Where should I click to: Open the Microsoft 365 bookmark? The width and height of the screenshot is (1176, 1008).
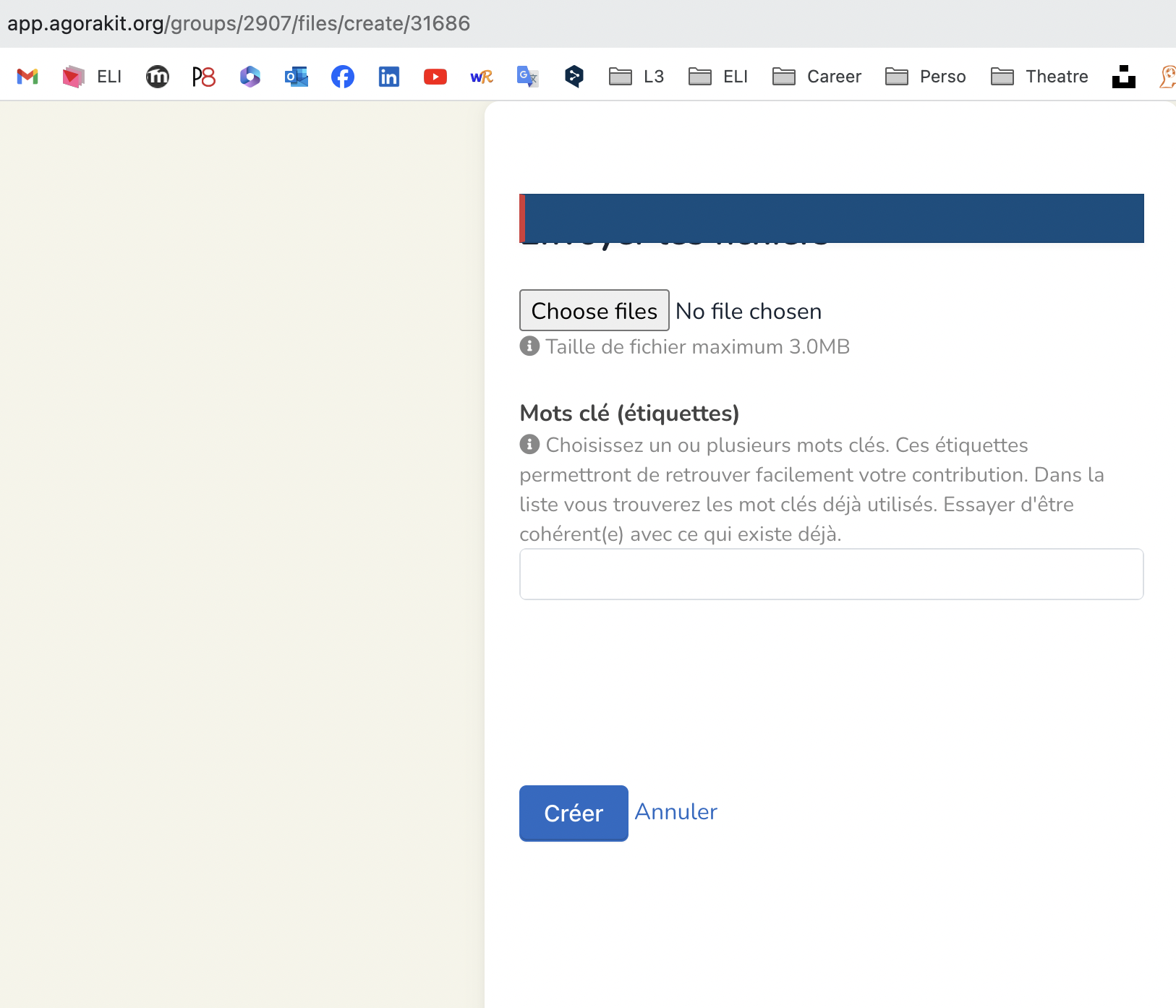[x=250, y=76]
